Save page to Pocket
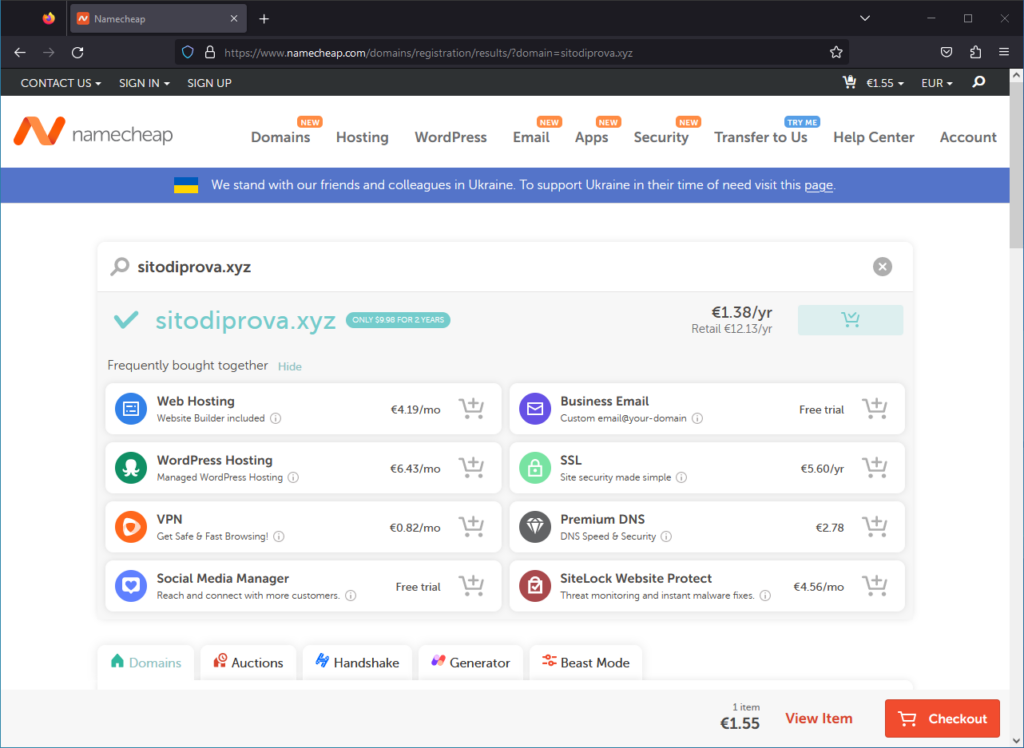1024x748 pixels. pos(946,52)
